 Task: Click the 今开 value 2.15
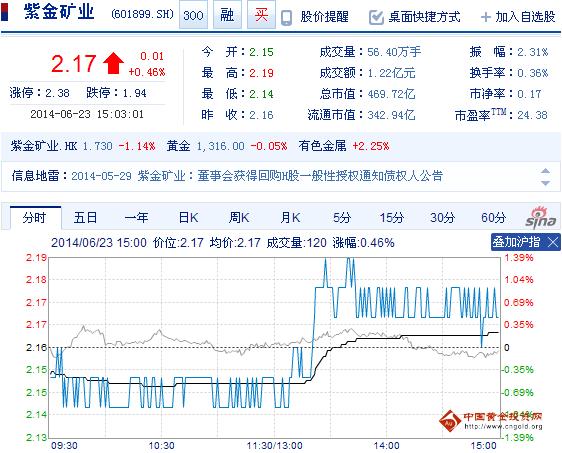pos(261,52)
